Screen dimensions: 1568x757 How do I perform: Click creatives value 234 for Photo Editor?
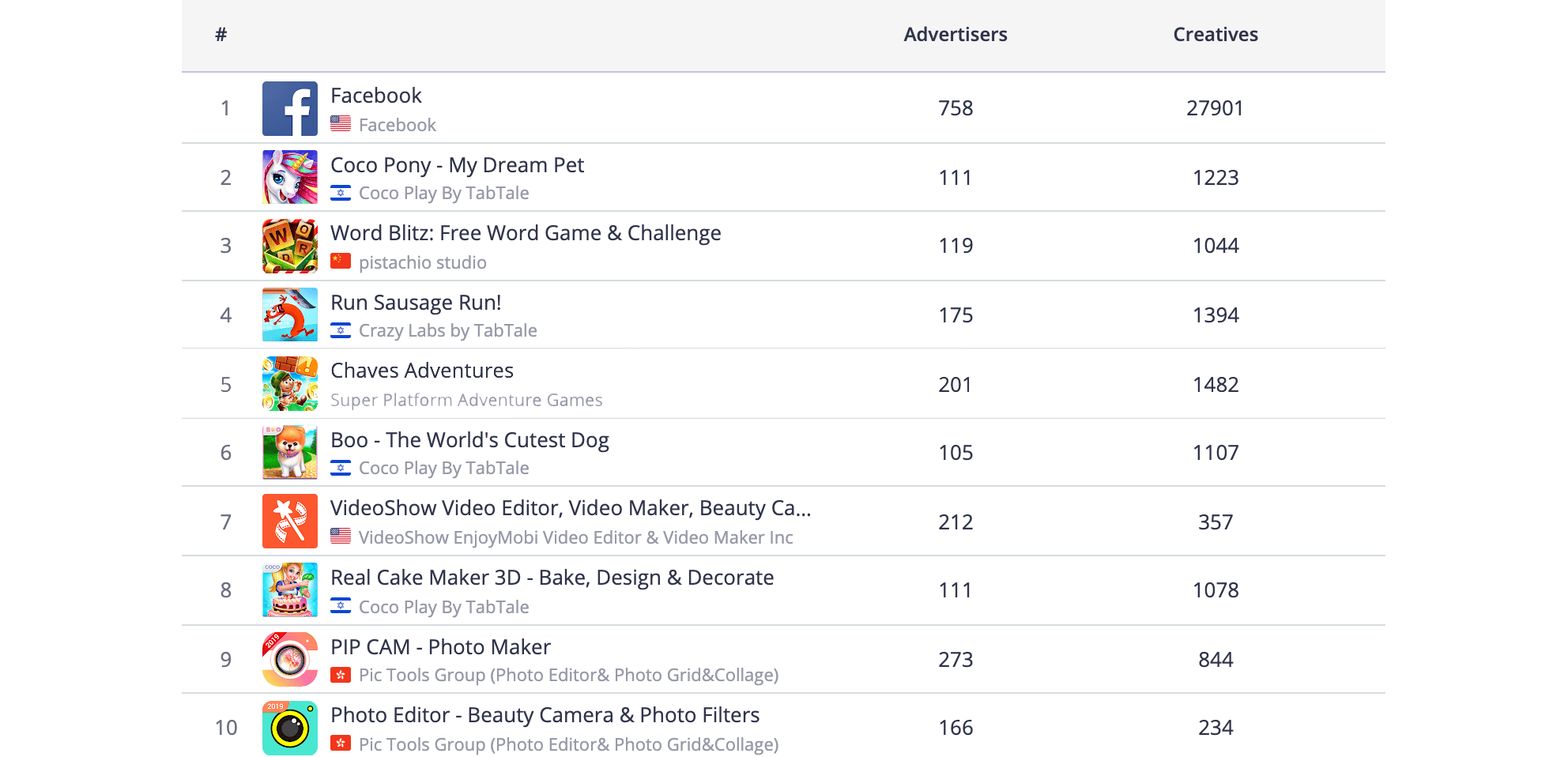1216,728
